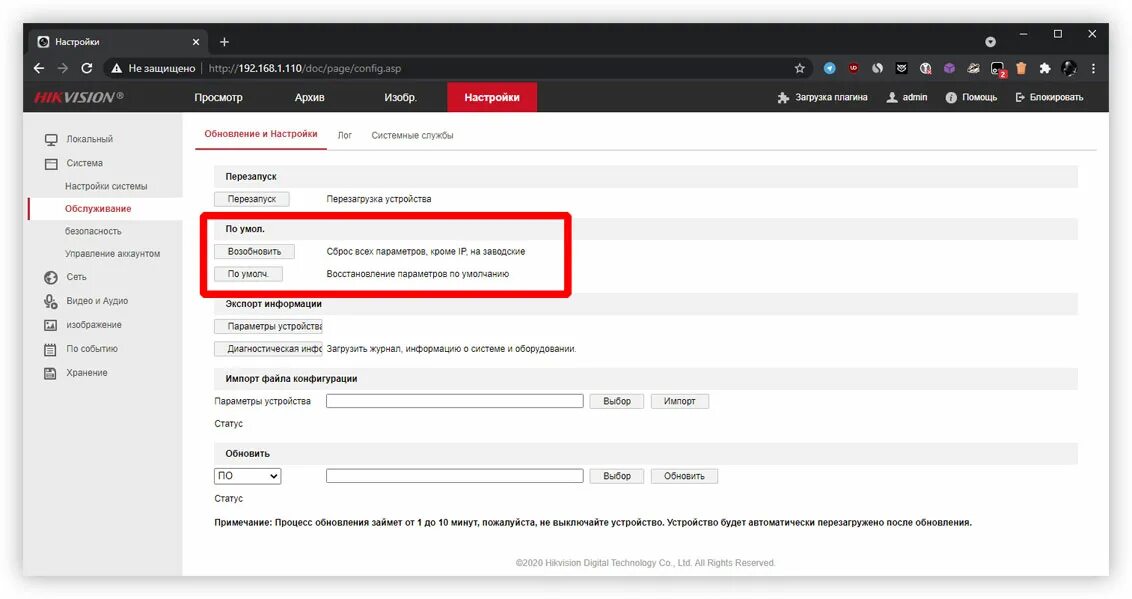The height and width of the screenshot is (599, 1132).
Task: Click the Блокировать logout icon
Action: tap(1020, 97)
